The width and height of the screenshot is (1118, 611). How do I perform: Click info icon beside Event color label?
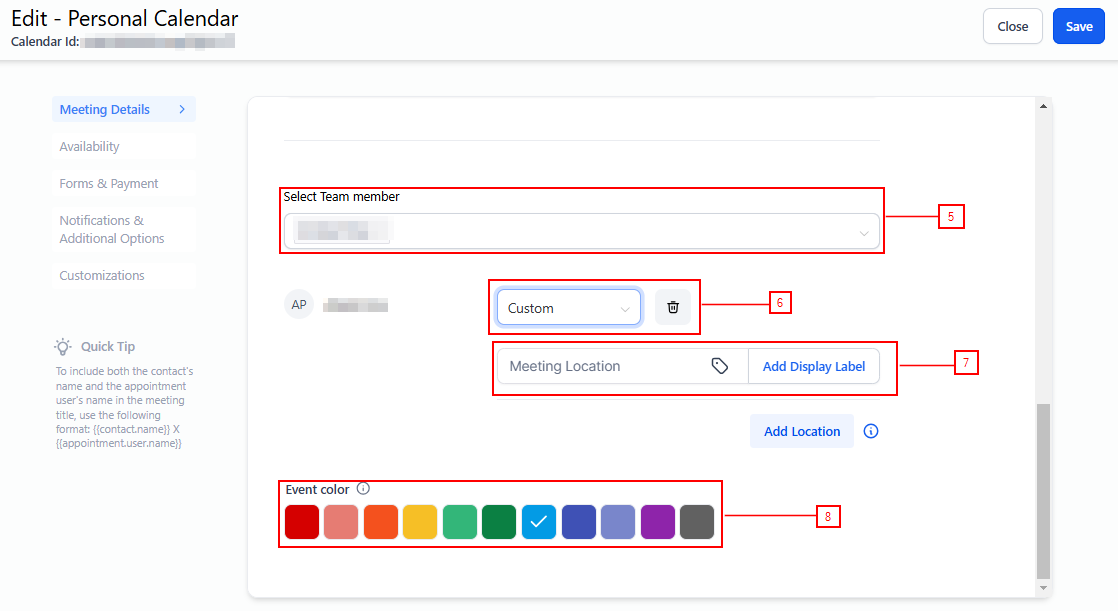point(363,488)
